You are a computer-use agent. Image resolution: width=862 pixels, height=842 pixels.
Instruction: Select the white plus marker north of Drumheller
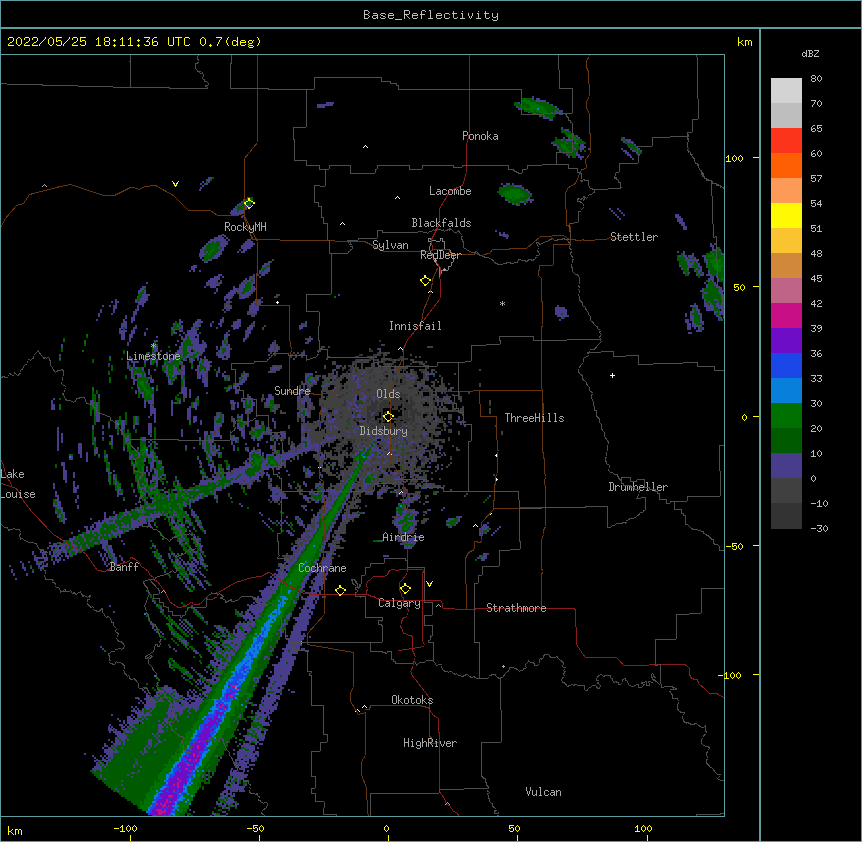click(x=612, y=375)
